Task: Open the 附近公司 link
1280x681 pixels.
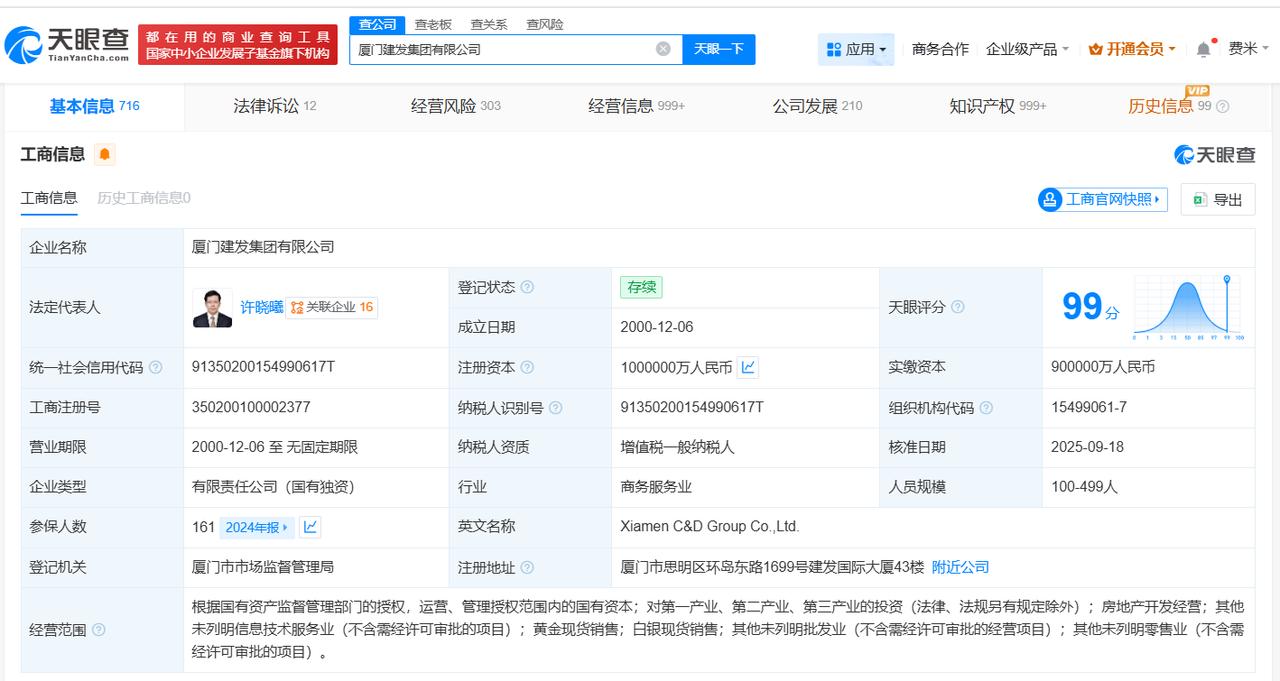Action: click(960, 567)
